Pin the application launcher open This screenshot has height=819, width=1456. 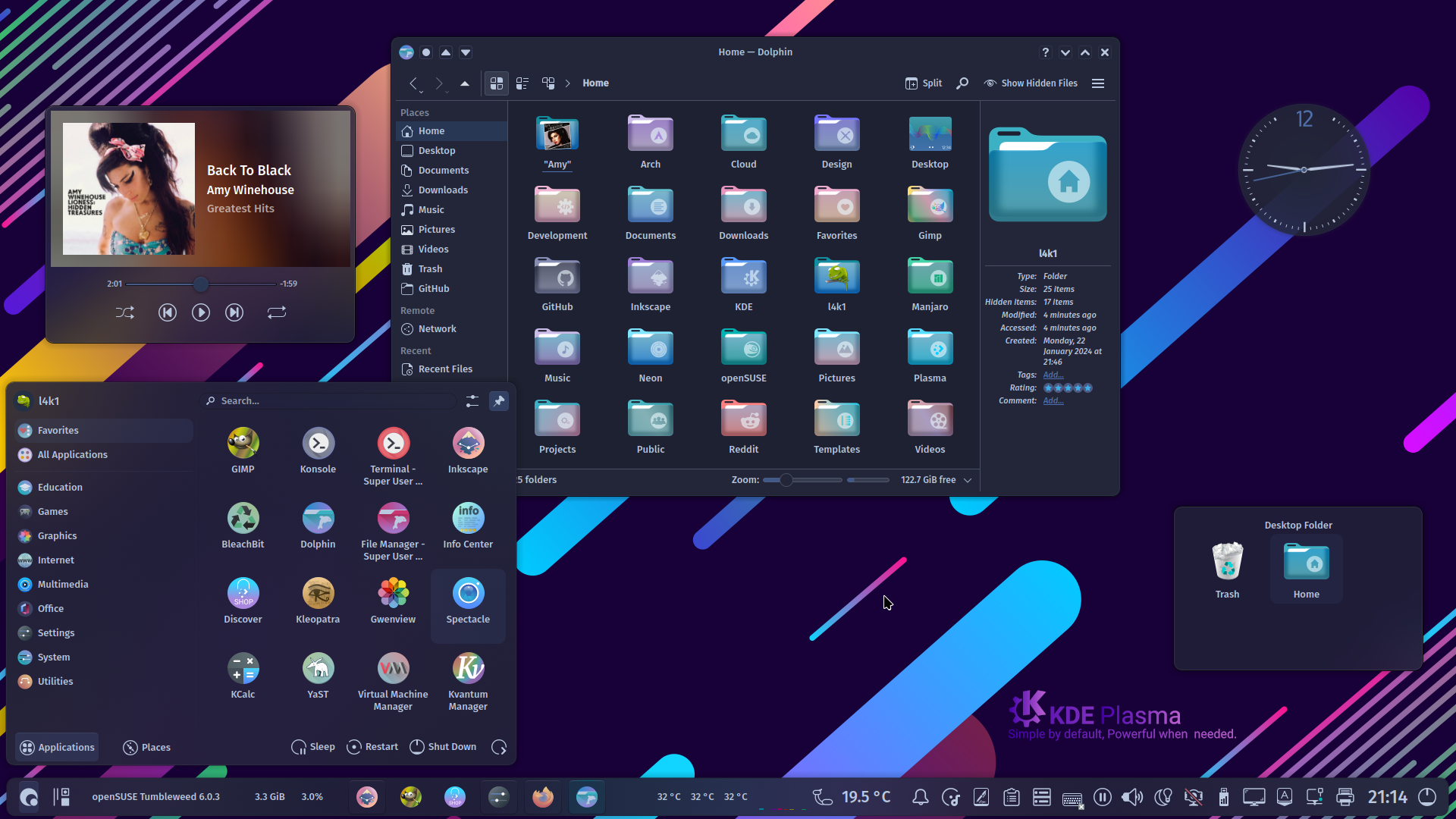pyautogui.click(x=499, y=401)
